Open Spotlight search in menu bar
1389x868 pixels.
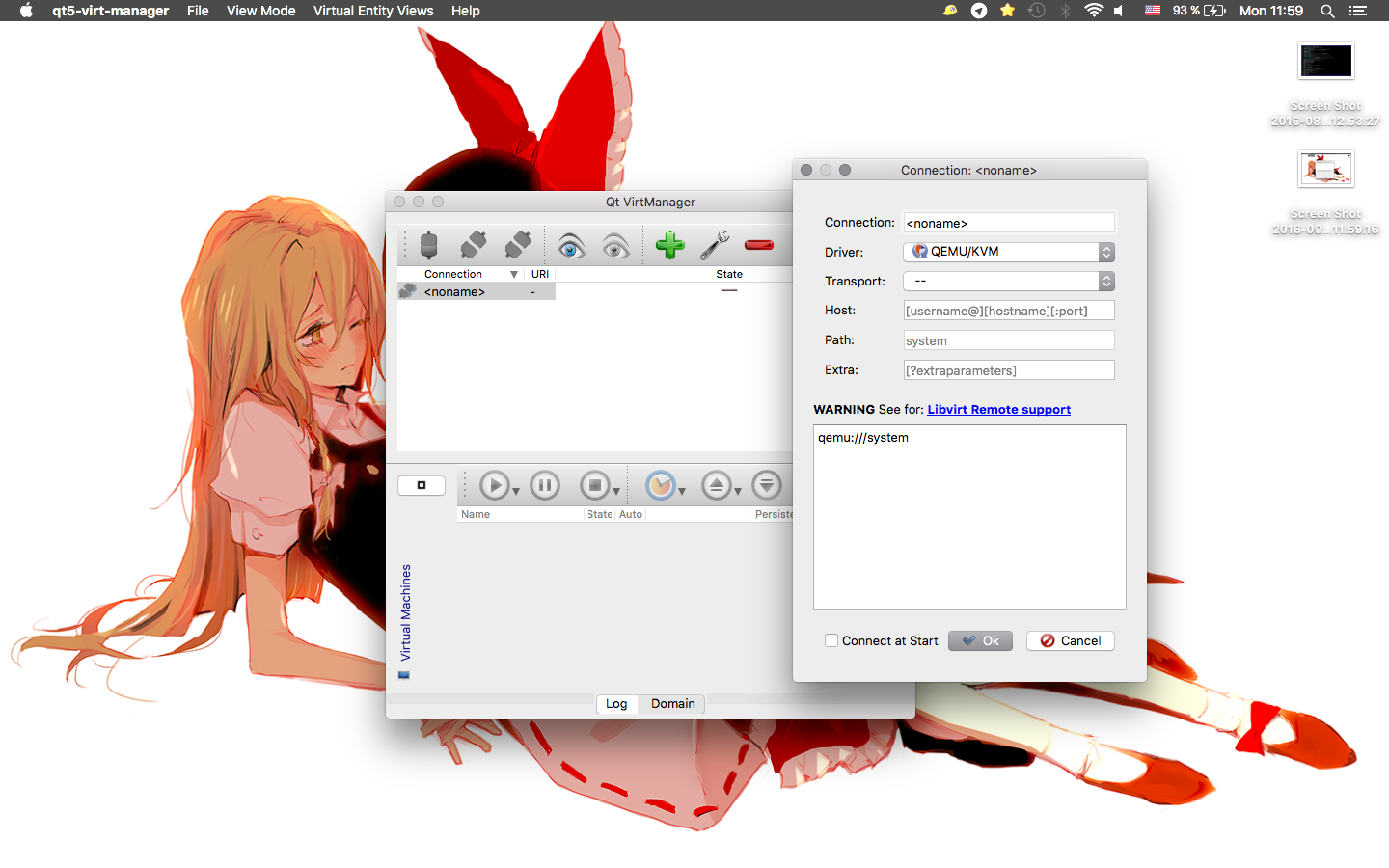click(x=1327, y=11)
